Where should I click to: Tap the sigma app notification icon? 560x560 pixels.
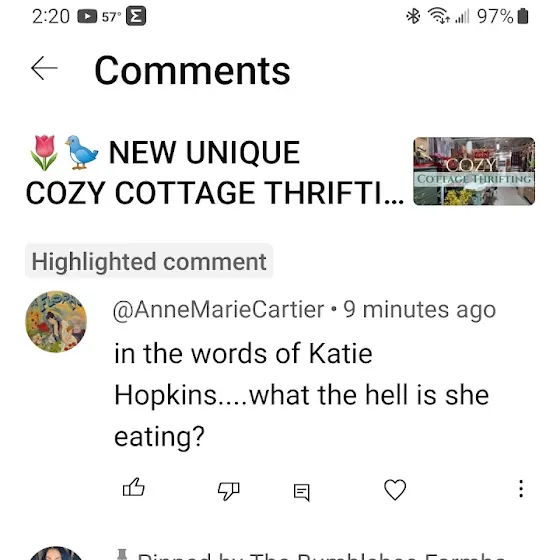click(x=136, y=16)
